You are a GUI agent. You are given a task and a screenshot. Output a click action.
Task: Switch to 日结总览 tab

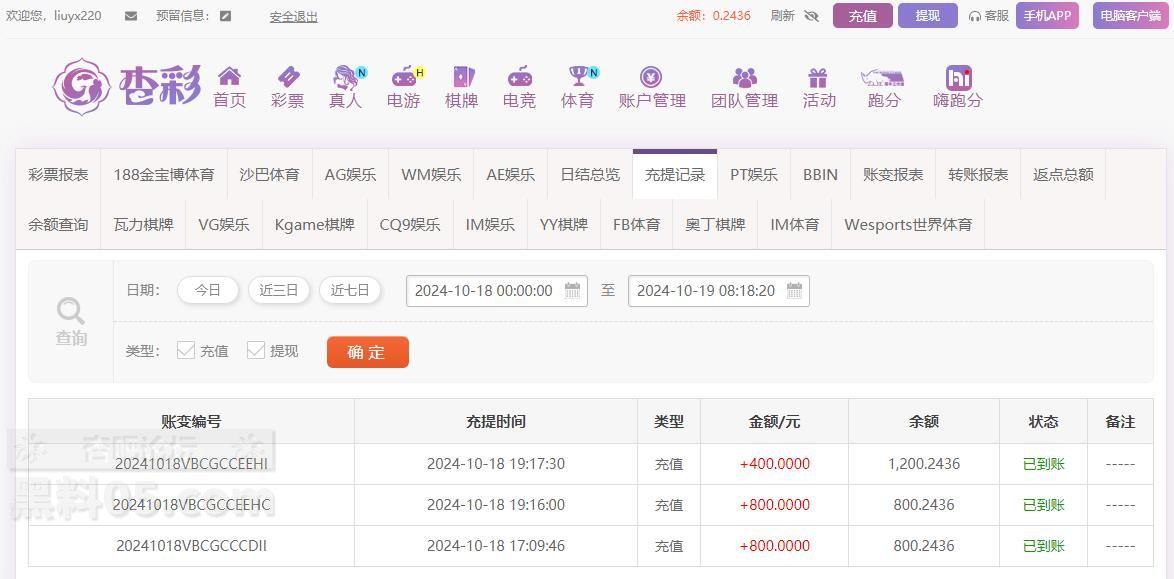point(590,175)
